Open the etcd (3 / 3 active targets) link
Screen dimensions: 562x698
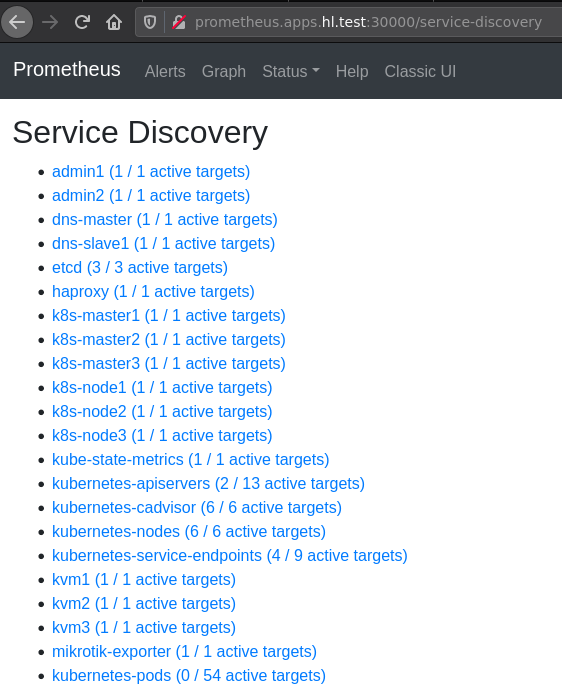click(140, 268)
